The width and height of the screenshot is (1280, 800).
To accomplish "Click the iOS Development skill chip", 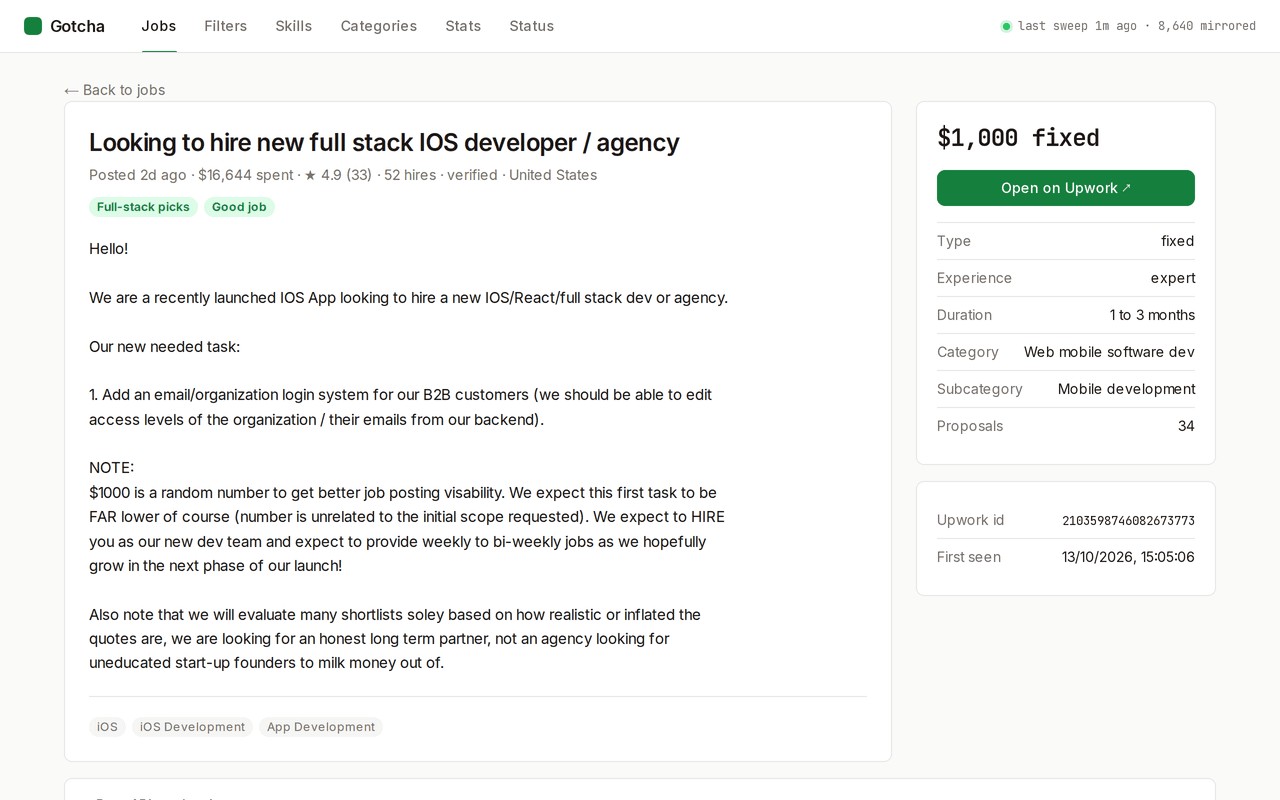I will tap(192, 727).
